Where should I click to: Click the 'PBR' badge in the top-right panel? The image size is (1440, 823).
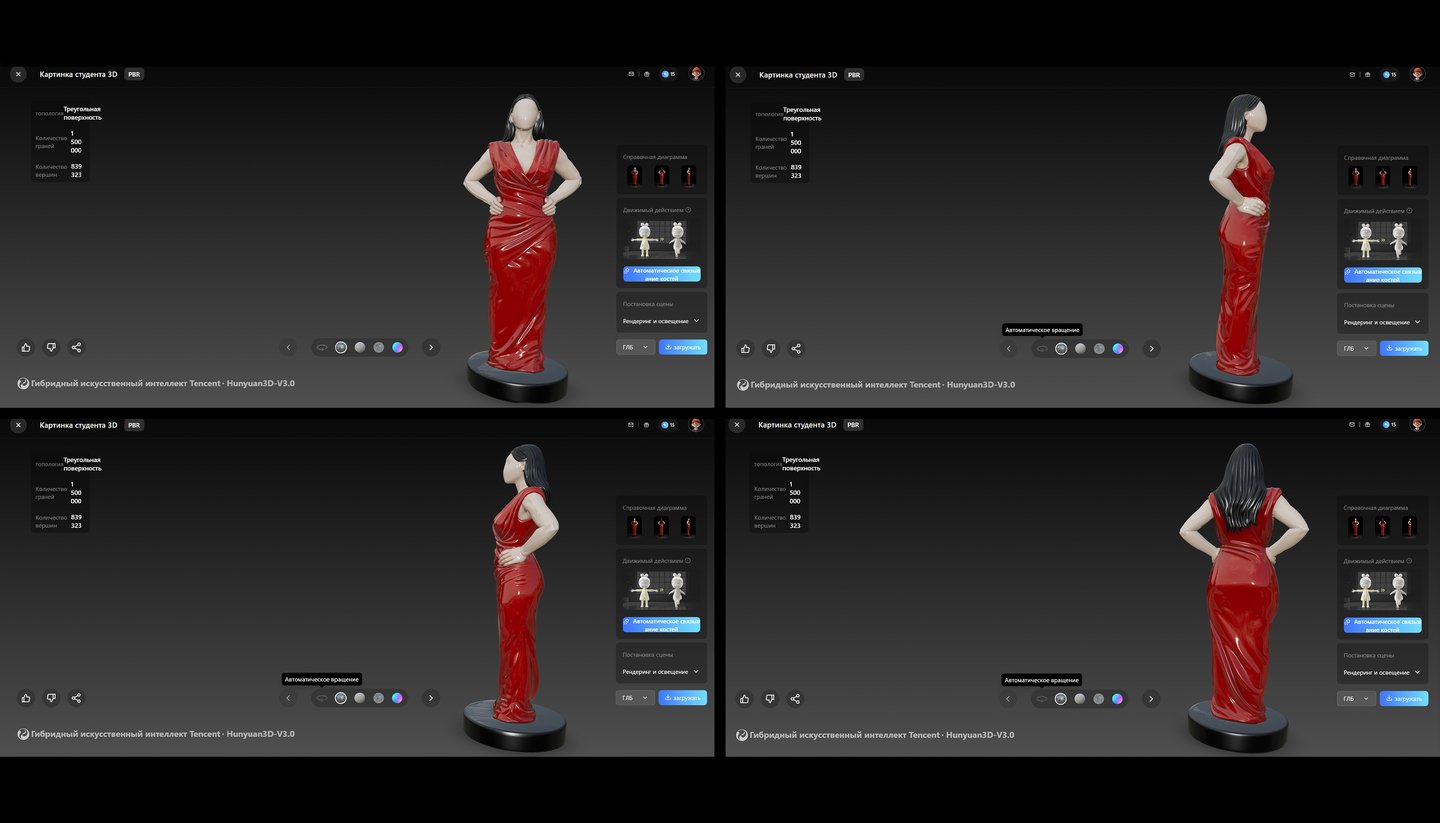tap(854, 74)
